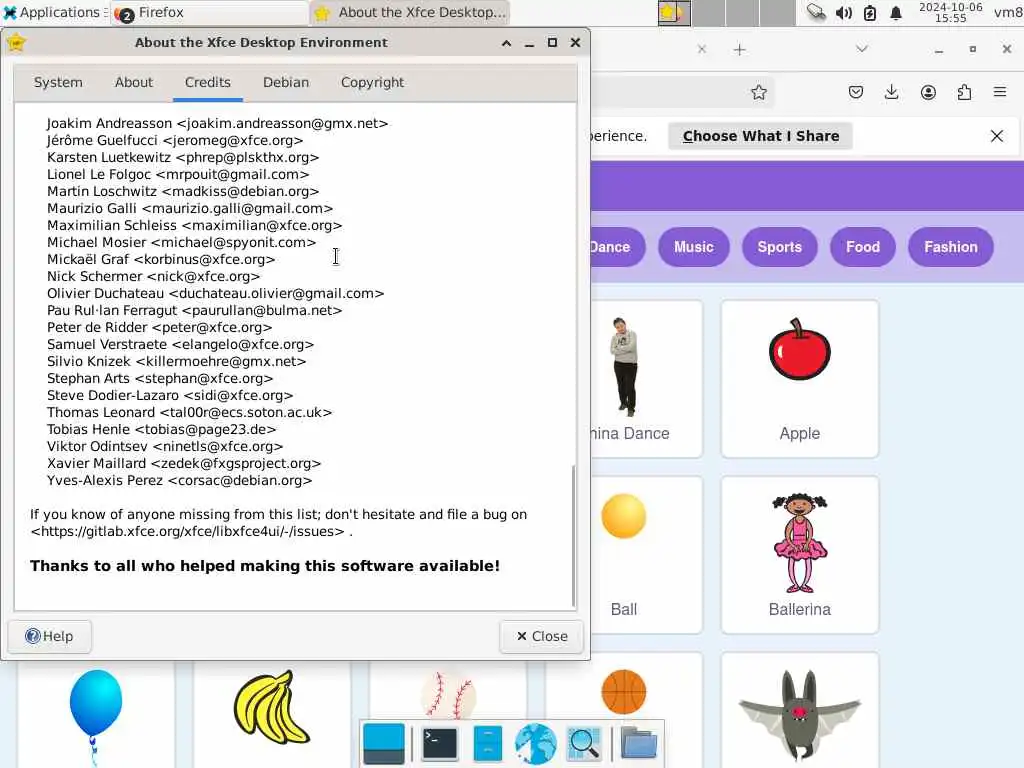Click the Thomas Leonard credits line
The image size is (1024, 768).
[189, 413]
